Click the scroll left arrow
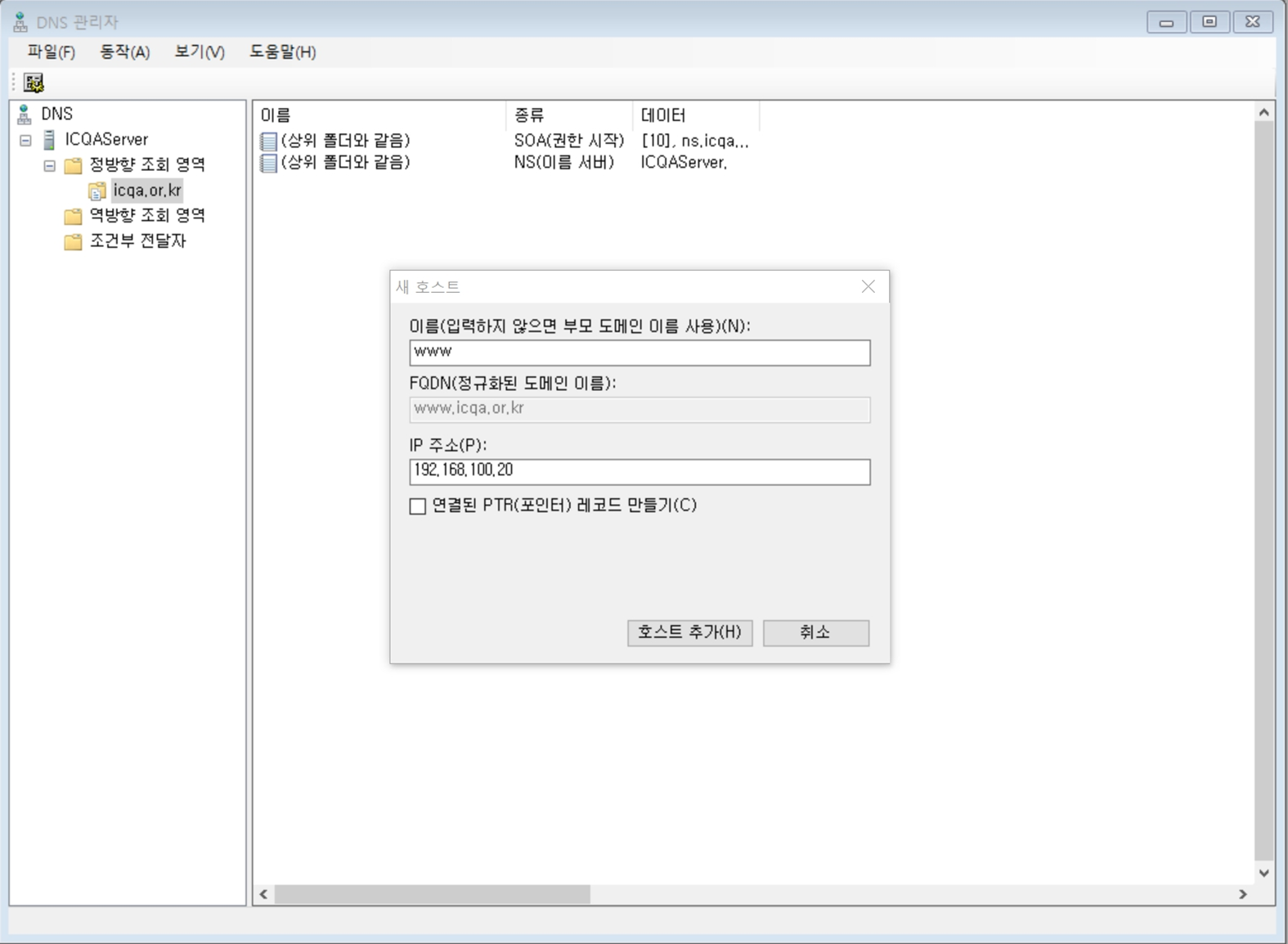The width and height of the screenshot is (1288, 944). coord(263,894)
